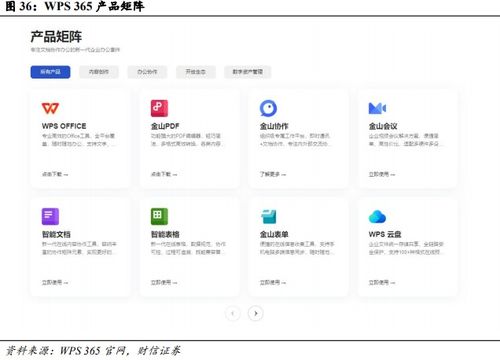Click the 金山会议 video camera icon
500x360 pixels.
[377, 108]
